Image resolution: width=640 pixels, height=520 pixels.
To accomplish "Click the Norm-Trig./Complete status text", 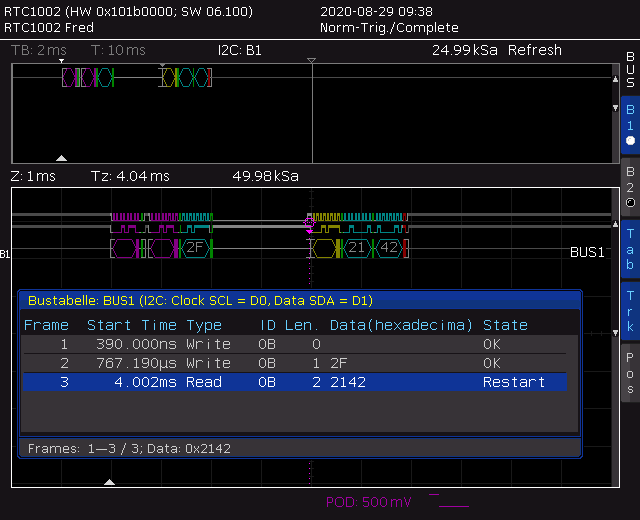I will pyautogui.click(x=389, y=28).
